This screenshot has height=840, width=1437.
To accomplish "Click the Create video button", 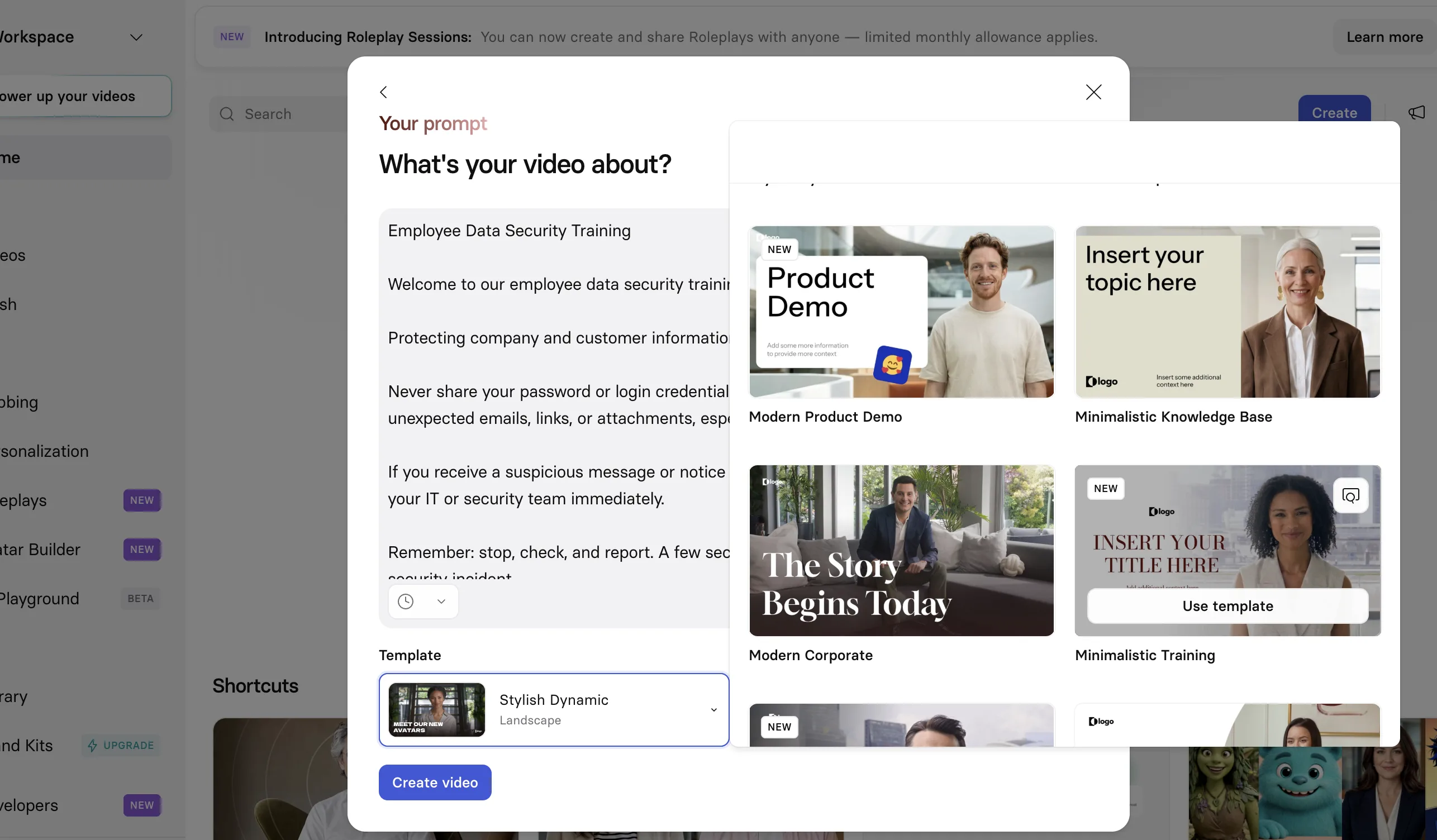I will point(435,782).
